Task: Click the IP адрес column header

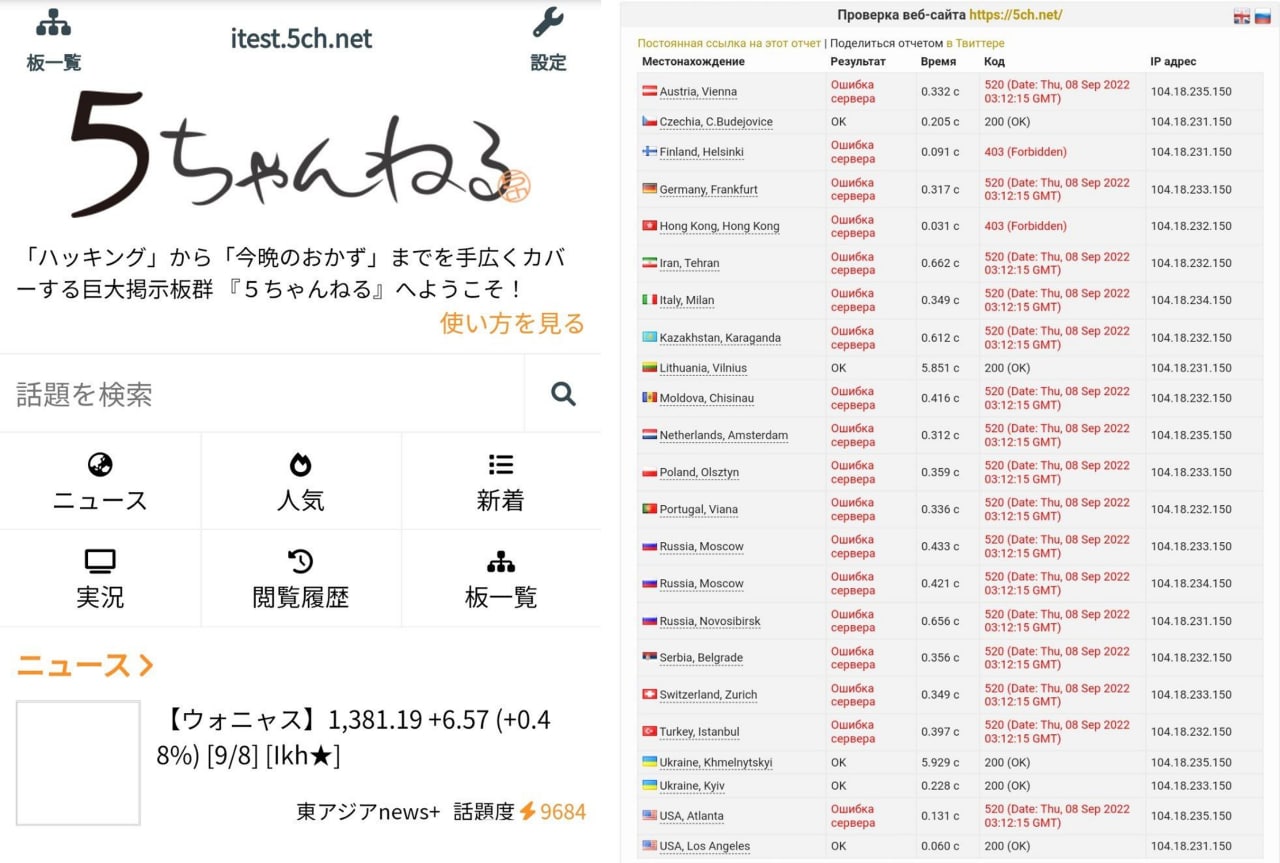Action: (1173, 62)
